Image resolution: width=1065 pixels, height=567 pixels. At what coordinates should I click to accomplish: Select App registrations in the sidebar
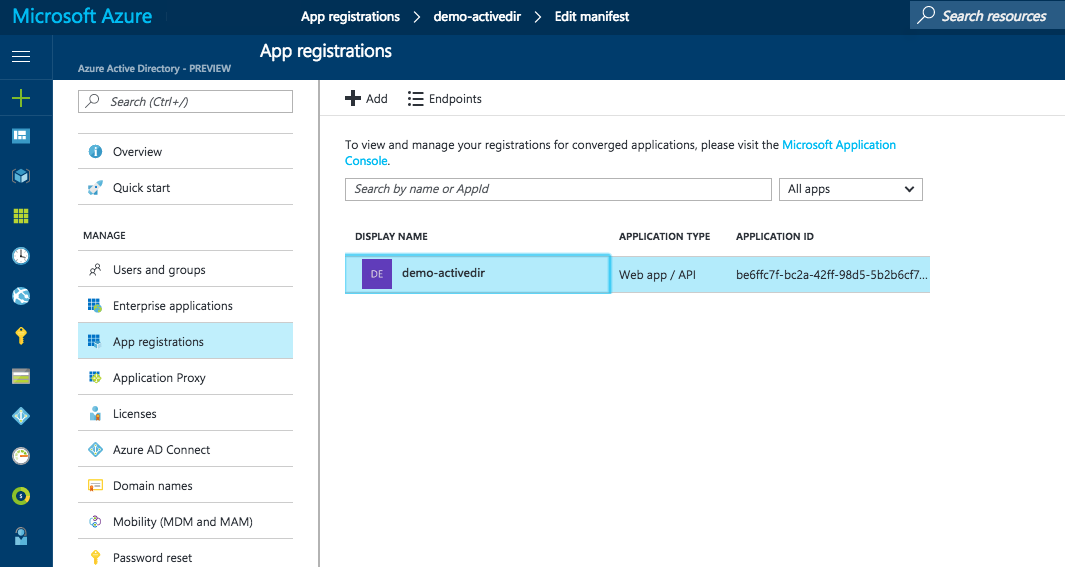(x=185, y=341)
